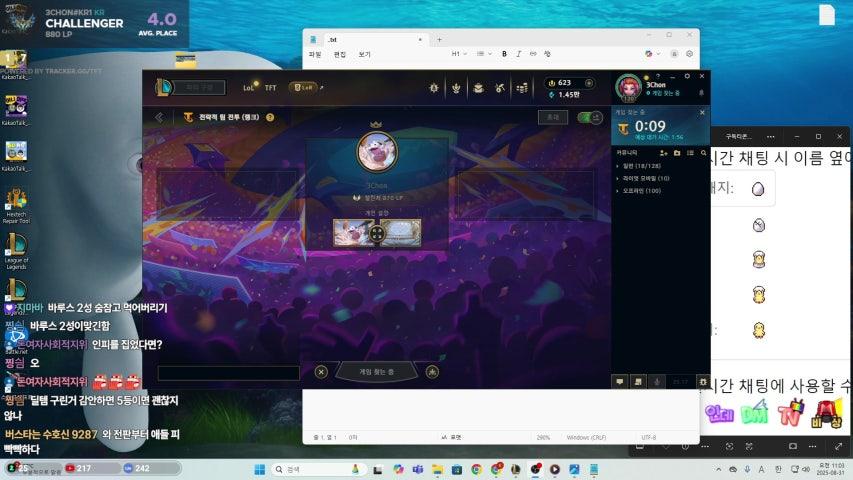Open League client help question mark
The image size is (853, 480).
point(658,76)
